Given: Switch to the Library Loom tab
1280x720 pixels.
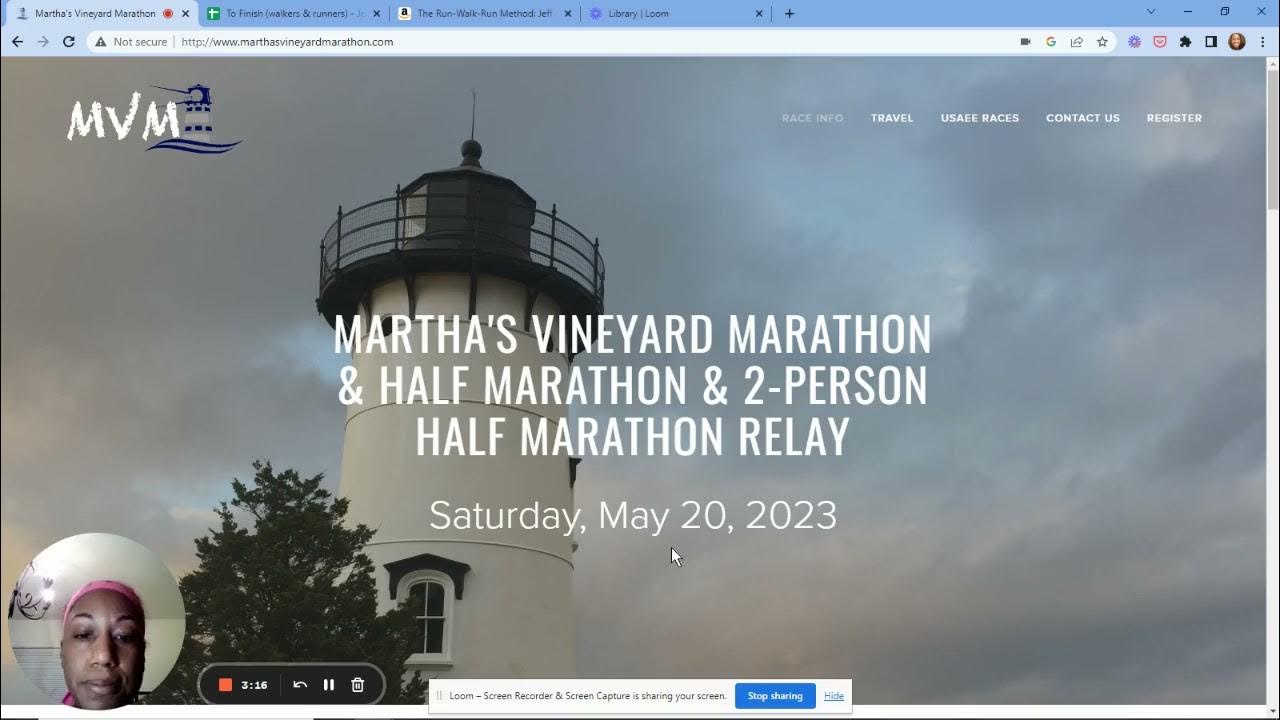Looking at the screenshot, I should [x=676, y=14].
